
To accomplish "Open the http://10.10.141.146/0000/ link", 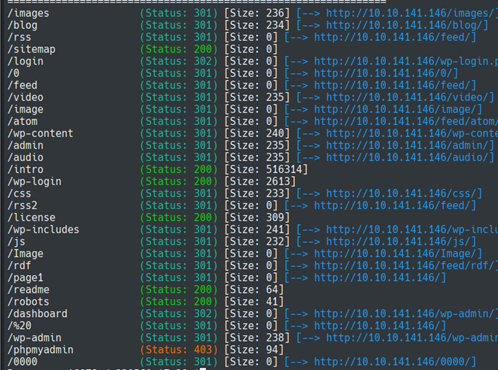I will click(x=392, y=361).
